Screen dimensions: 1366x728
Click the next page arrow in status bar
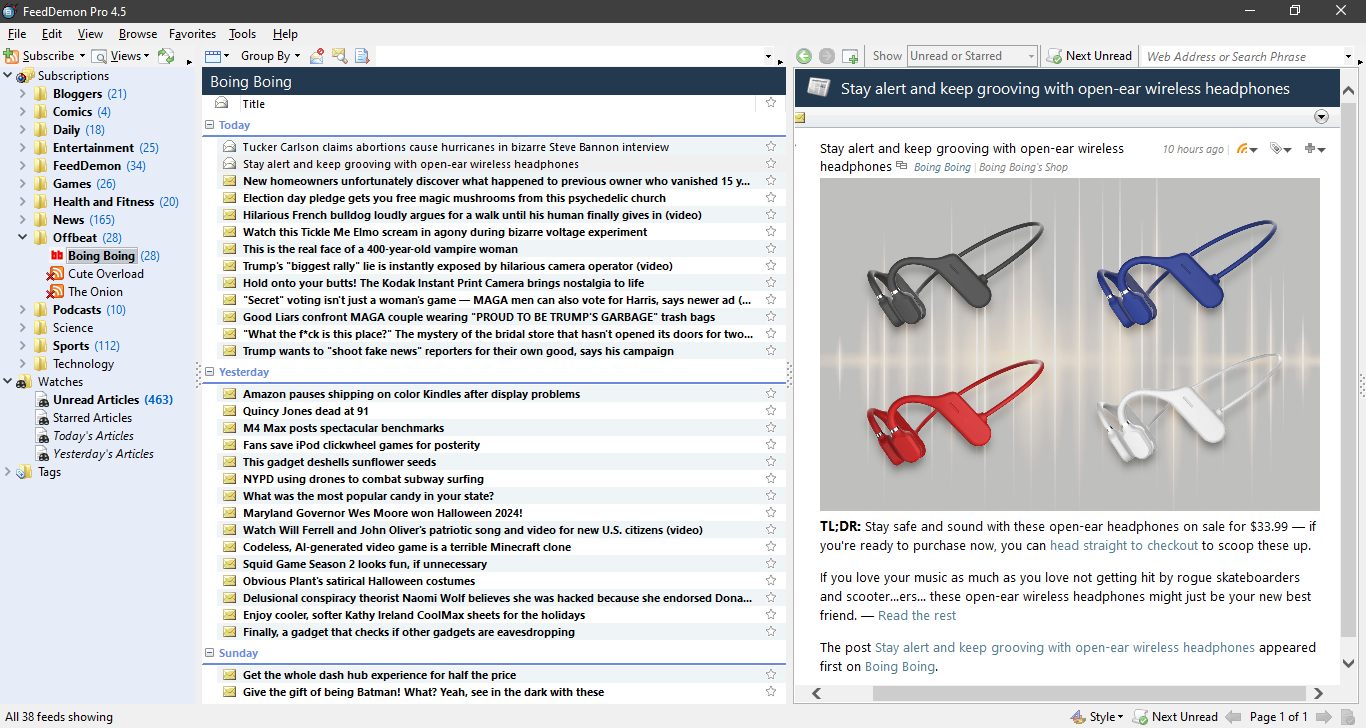1324,717
